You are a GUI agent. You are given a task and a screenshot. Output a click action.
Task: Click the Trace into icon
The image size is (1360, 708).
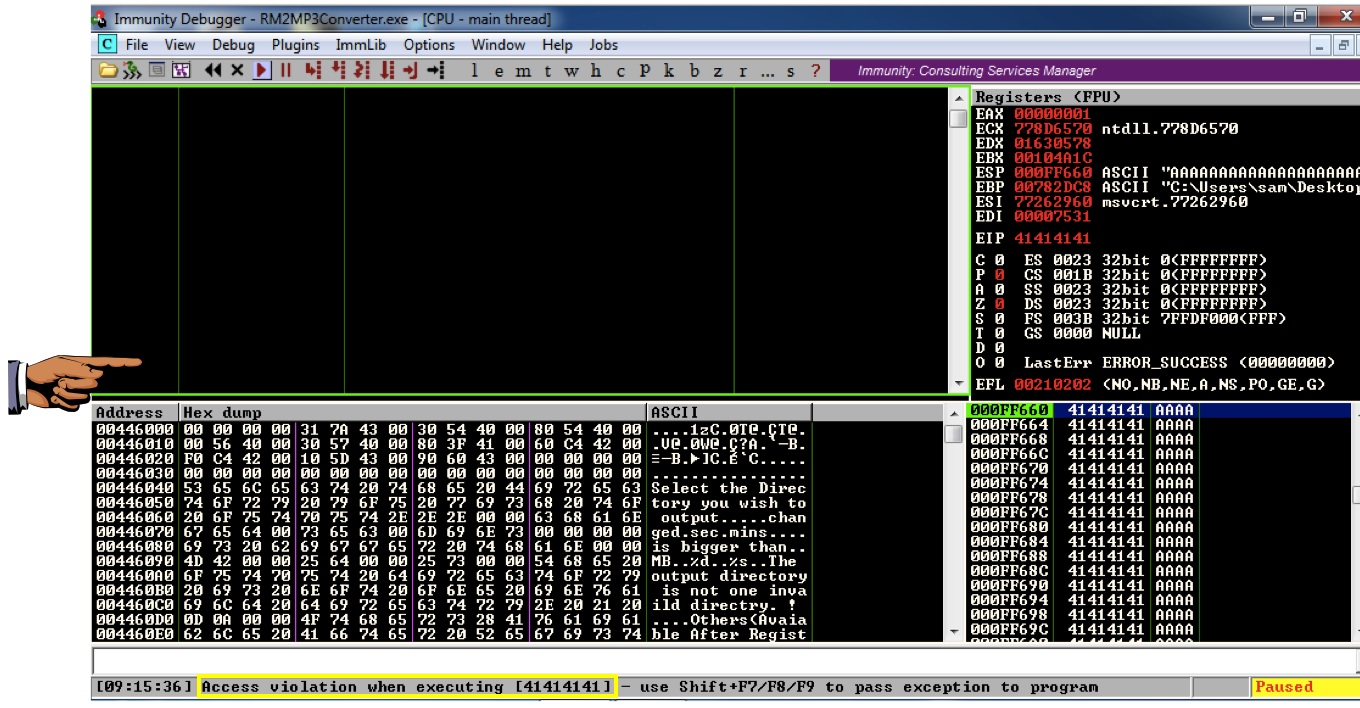tap(362, 70)
